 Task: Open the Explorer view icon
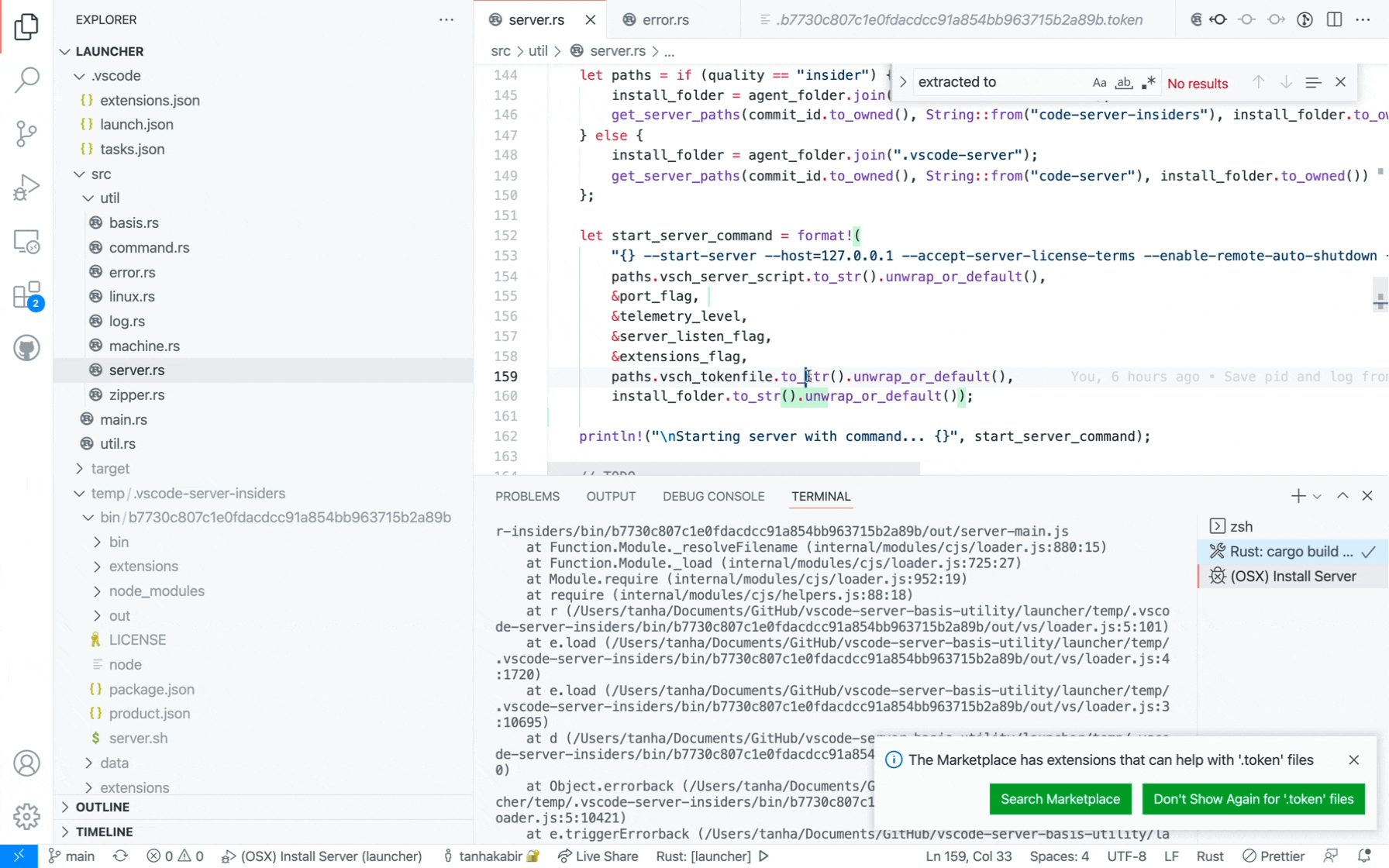[26, 27]
